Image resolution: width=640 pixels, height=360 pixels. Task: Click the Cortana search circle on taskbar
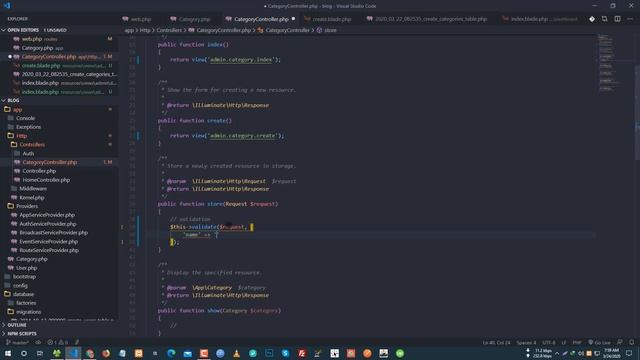point(24,353)
